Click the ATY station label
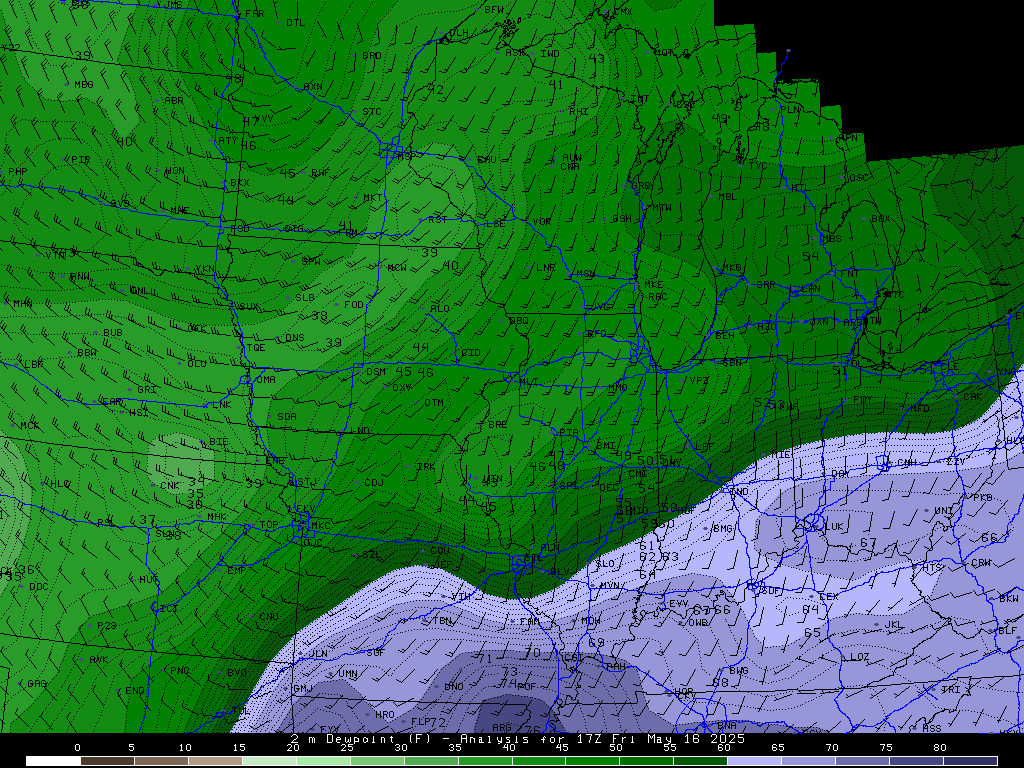The width and height of the screenshot is (1024, 768). 228,140
